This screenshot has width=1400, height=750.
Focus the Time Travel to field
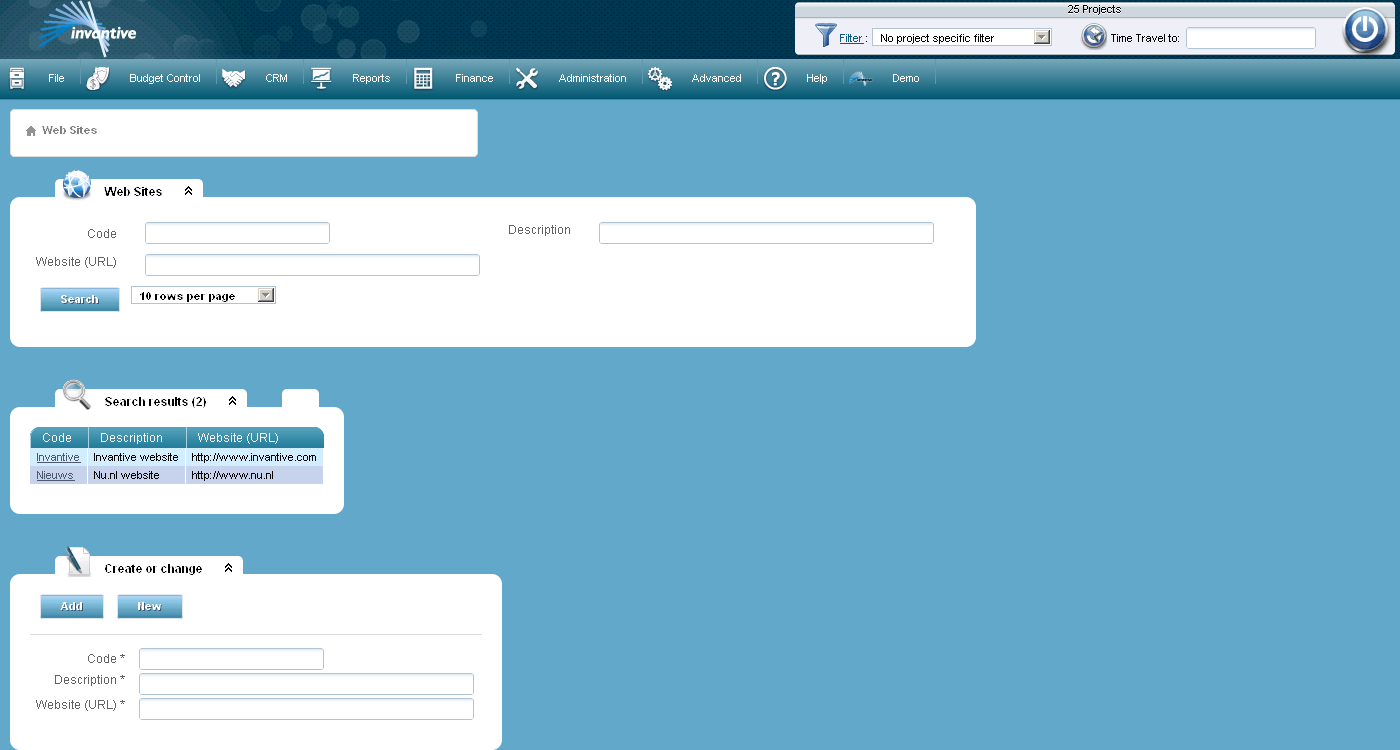(x=1251, y=38)
